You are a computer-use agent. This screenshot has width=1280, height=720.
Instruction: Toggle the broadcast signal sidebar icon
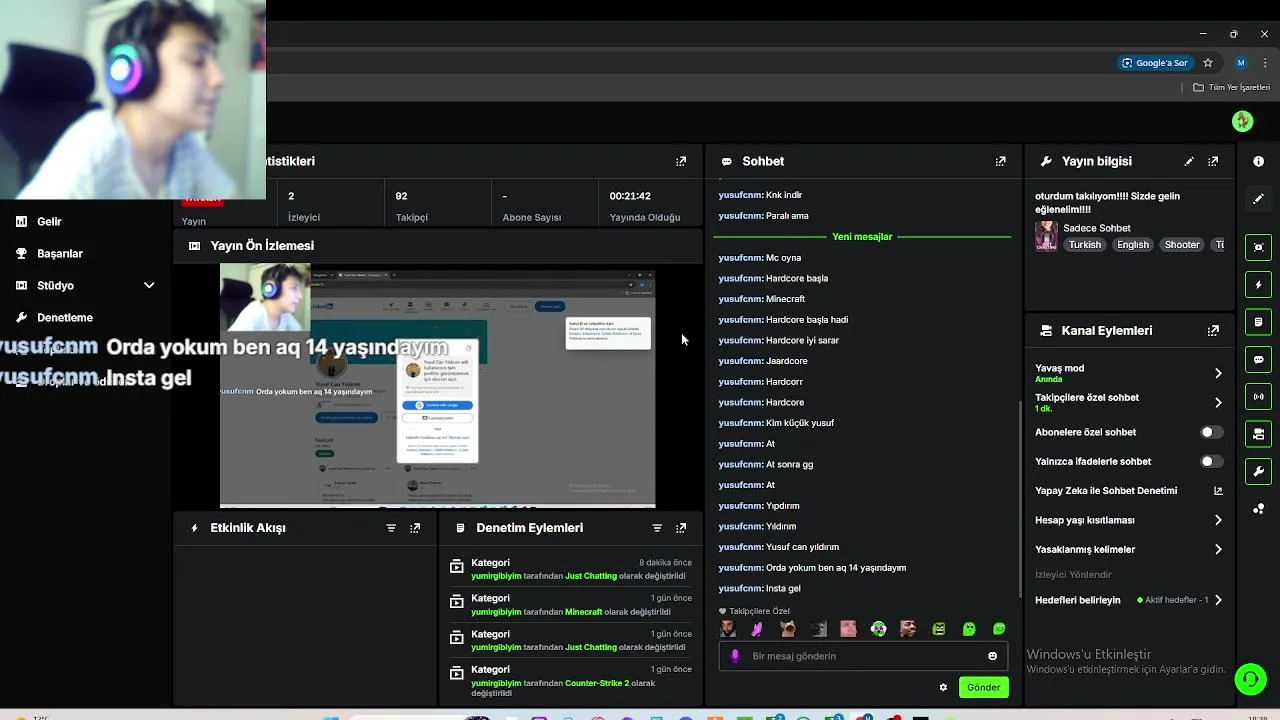[1258, 397]
